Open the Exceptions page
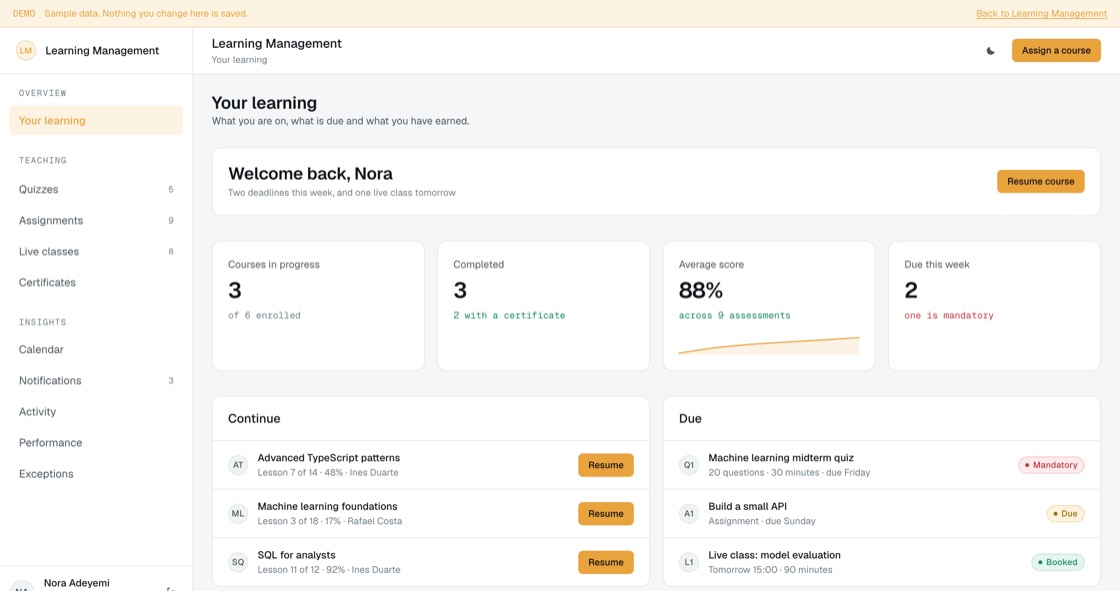The width and height of the screenshot is (1120, 591). coord(96,474)
